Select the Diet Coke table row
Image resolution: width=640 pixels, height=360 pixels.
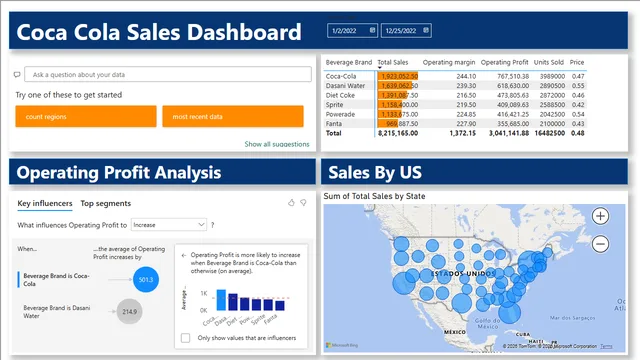[x=455, y=95]
